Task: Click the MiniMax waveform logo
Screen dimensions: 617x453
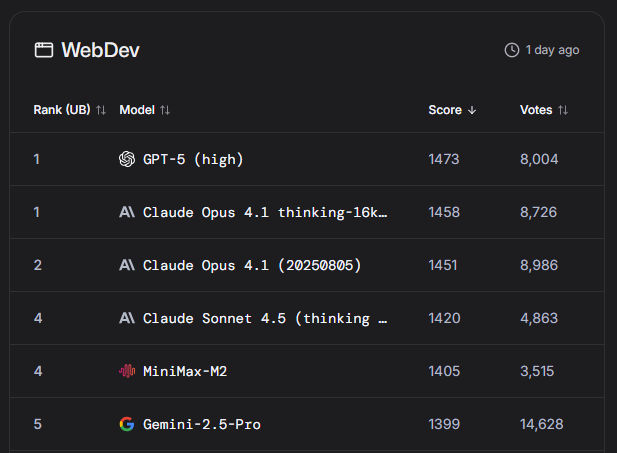Action: pyautogui.click(x=127, y=371)
